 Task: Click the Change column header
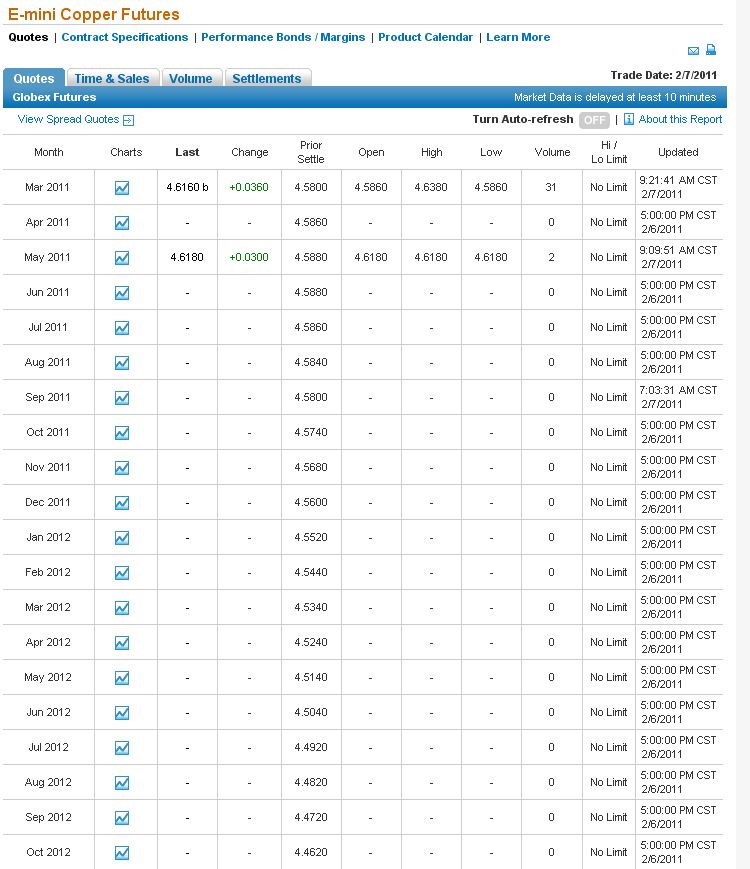click(x=249, y=152)
